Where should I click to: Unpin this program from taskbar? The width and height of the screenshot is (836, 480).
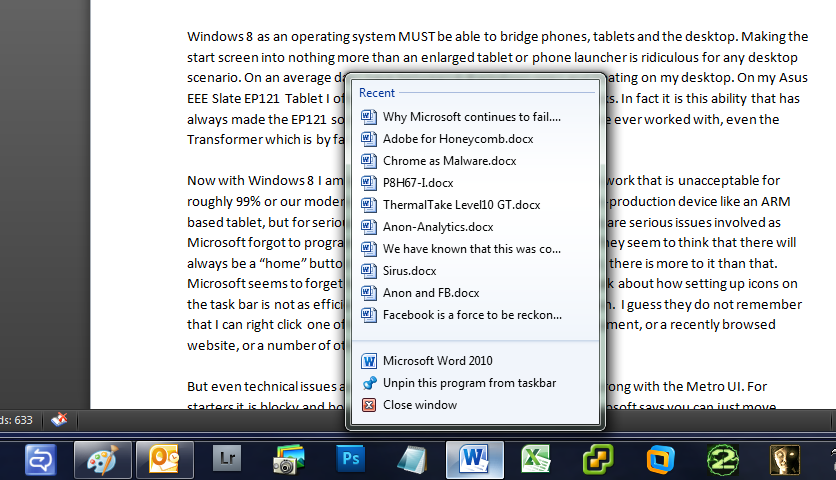coord(475,383)
